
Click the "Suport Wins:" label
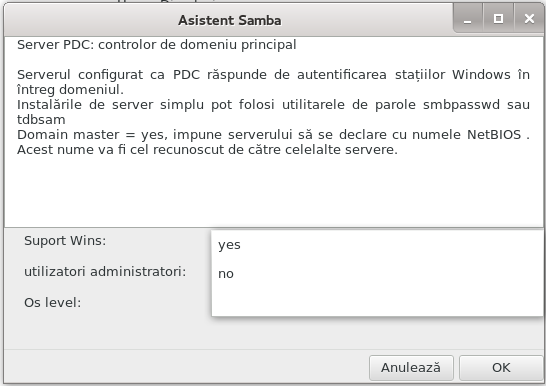pyautogui.click(x=65, y=241)
